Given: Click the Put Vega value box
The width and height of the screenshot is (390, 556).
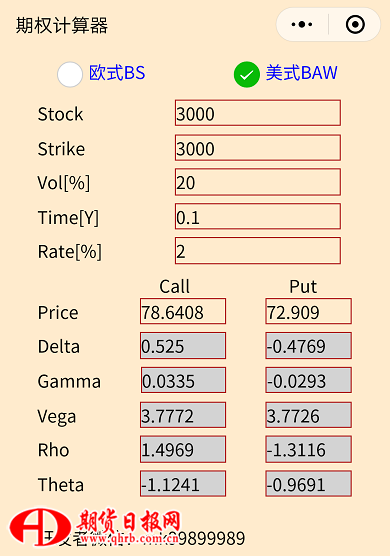Looking at the screenshot, I should tap(308, 415).
